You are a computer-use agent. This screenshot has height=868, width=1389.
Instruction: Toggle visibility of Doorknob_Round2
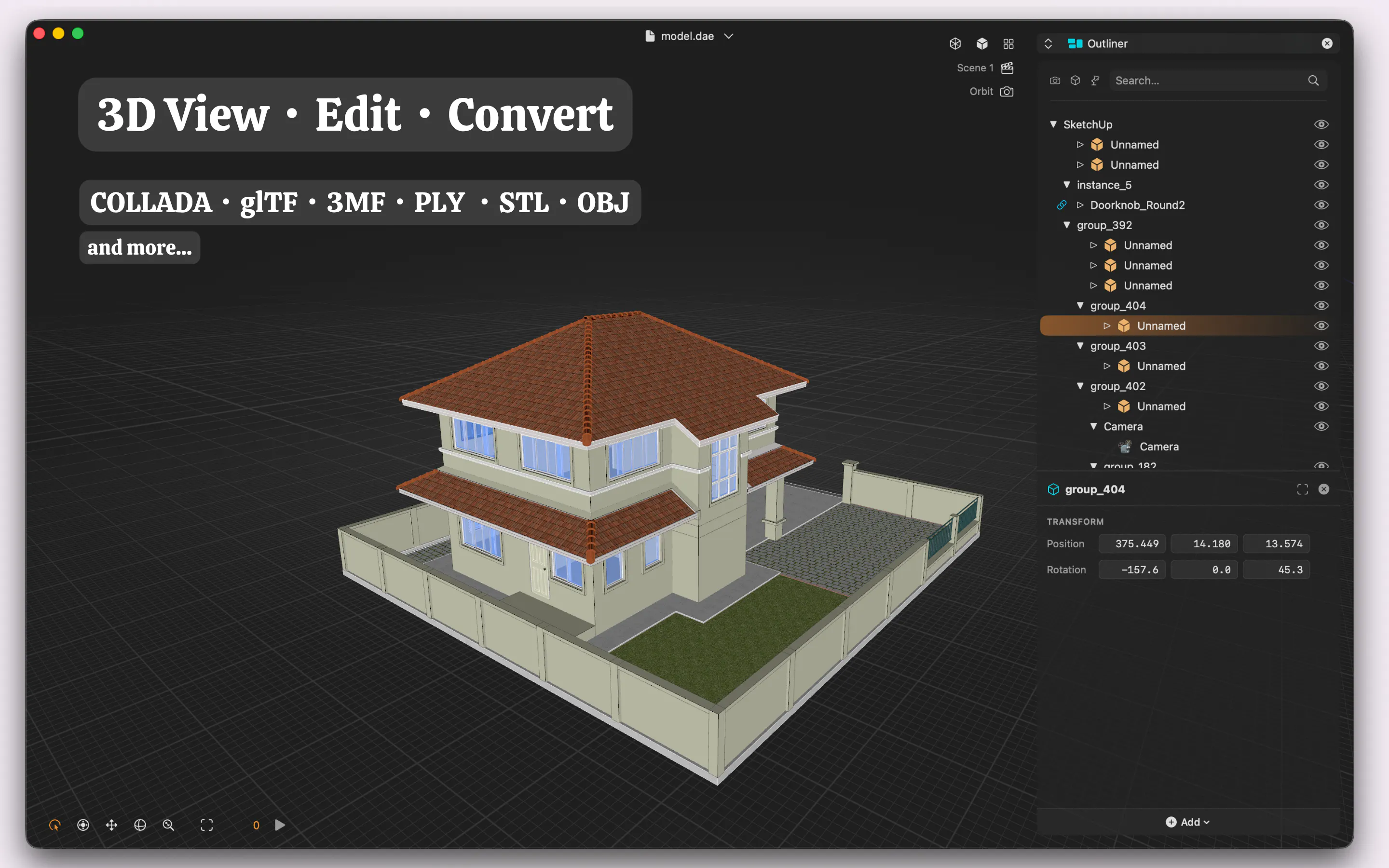(x=1321, y=205)
